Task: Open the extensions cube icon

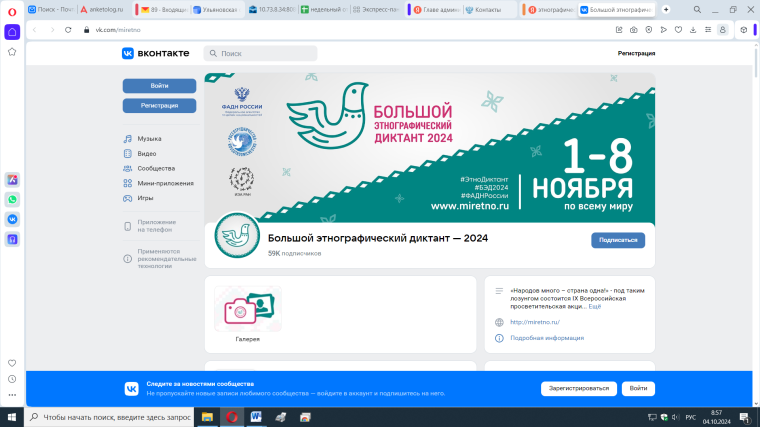Action: (x=744, y=30)
